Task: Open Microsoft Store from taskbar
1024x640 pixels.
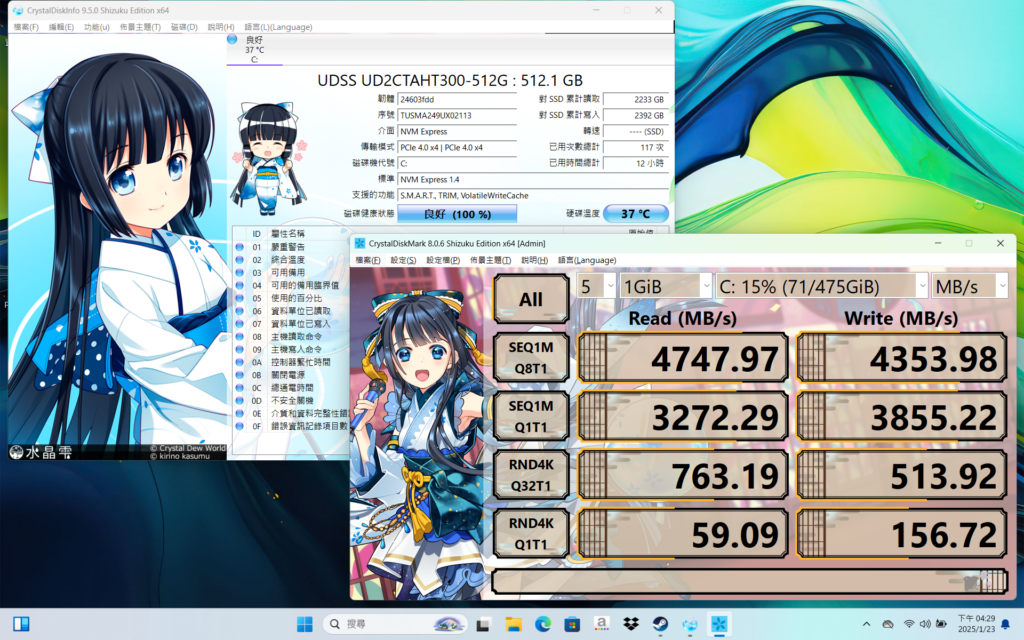Action: tap(572, 625)
